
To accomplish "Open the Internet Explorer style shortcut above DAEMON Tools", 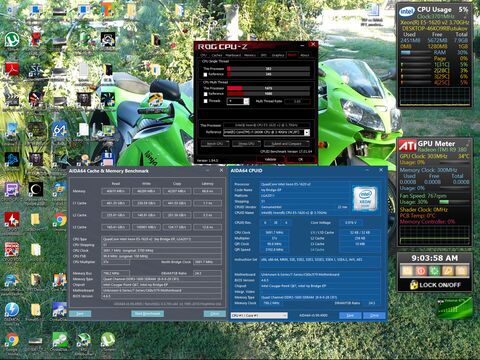I will coord(12,280).
